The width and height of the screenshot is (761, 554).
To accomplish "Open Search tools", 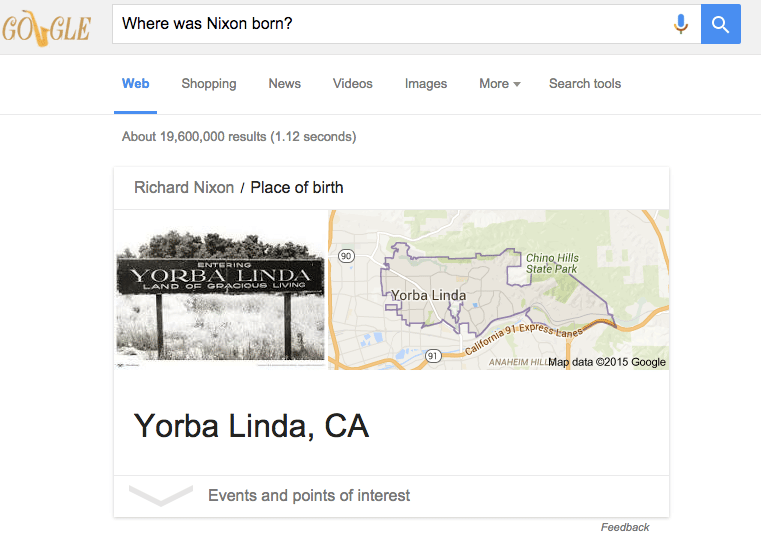I will point(585,84).
